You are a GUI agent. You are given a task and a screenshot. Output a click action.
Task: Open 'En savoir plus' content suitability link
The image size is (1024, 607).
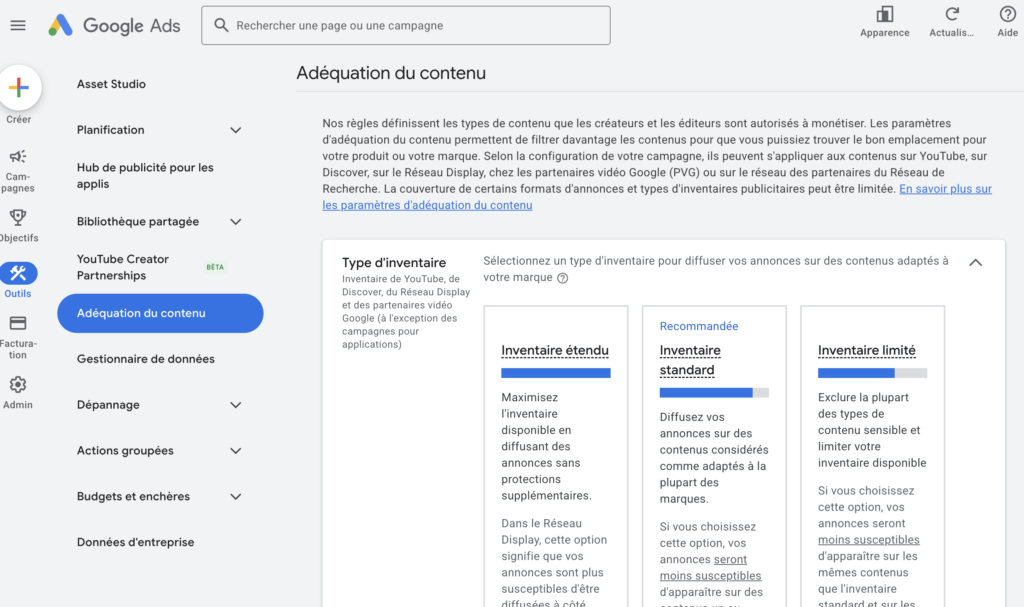(945, 189)
